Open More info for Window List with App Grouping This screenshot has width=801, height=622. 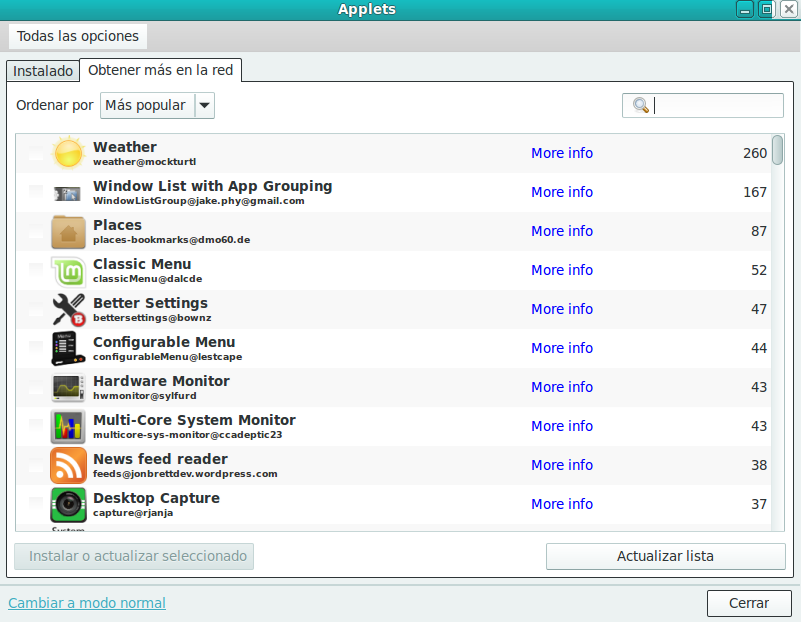562,192
